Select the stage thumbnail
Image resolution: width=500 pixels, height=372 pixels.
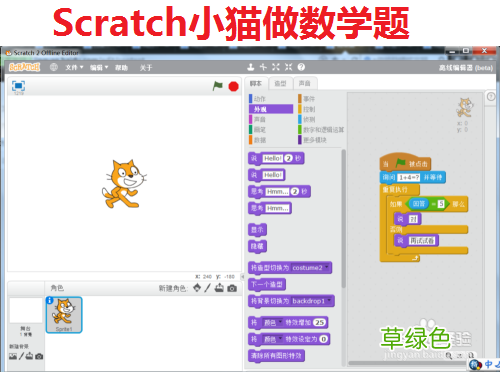tap(25, 311)
